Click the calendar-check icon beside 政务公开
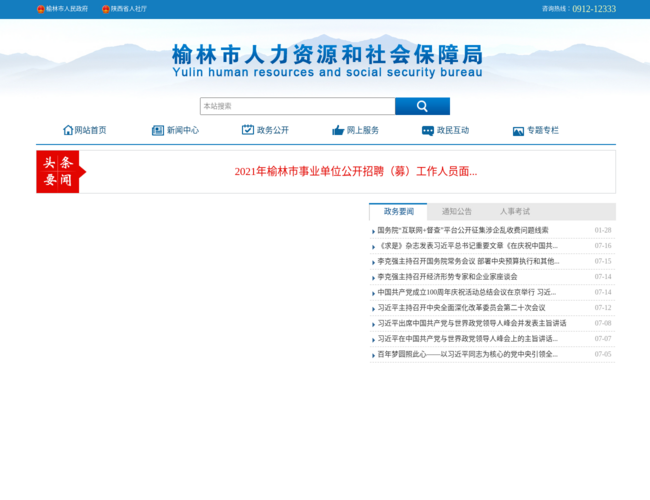Image resolution: width=650 pixels, height=500 pixels. tap(247, 130)
